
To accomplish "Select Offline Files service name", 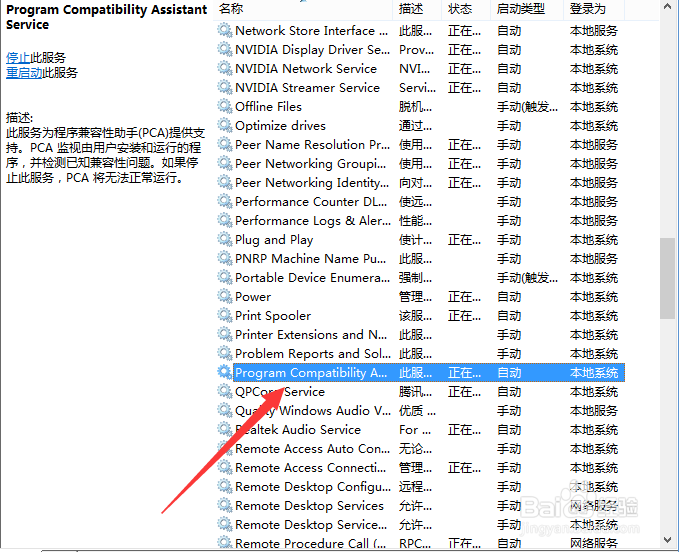I will 268,107.
